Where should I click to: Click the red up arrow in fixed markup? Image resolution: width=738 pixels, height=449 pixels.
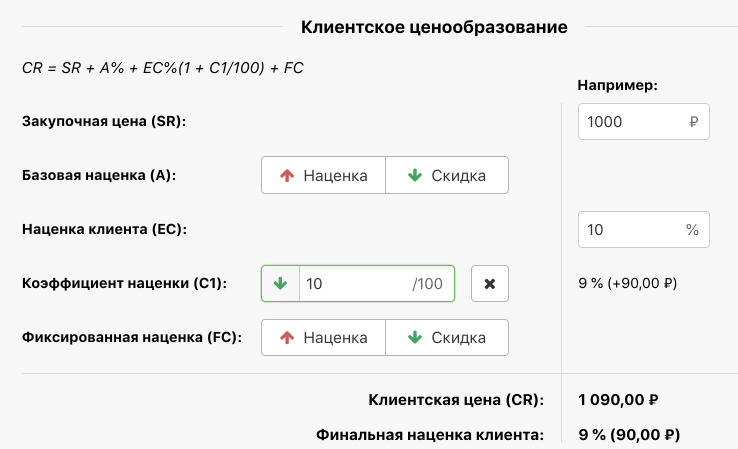click(287, 338)
